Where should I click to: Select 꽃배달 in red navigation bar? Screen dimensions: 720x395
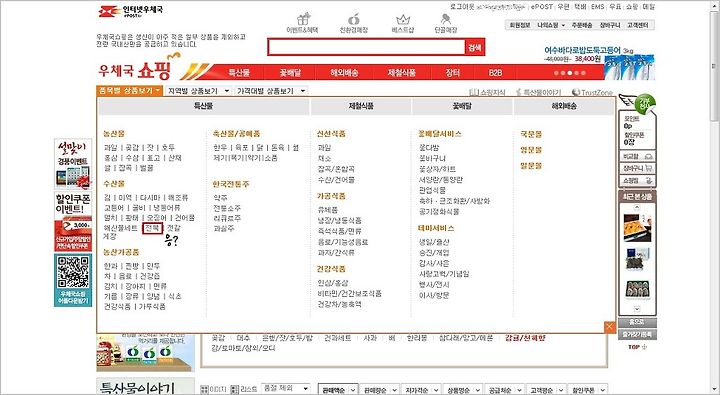[x=290, y=73]
